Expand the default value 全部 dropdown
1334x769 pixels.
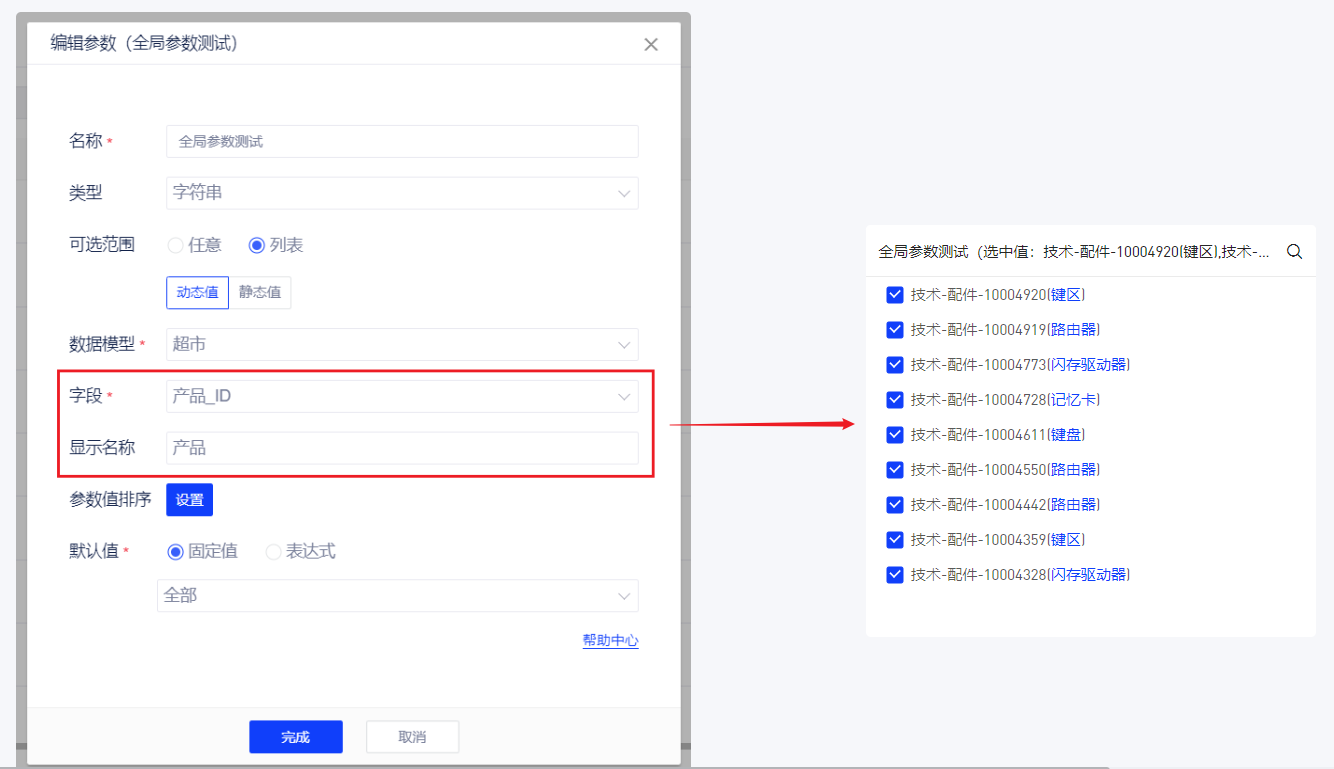coord(398,596)
